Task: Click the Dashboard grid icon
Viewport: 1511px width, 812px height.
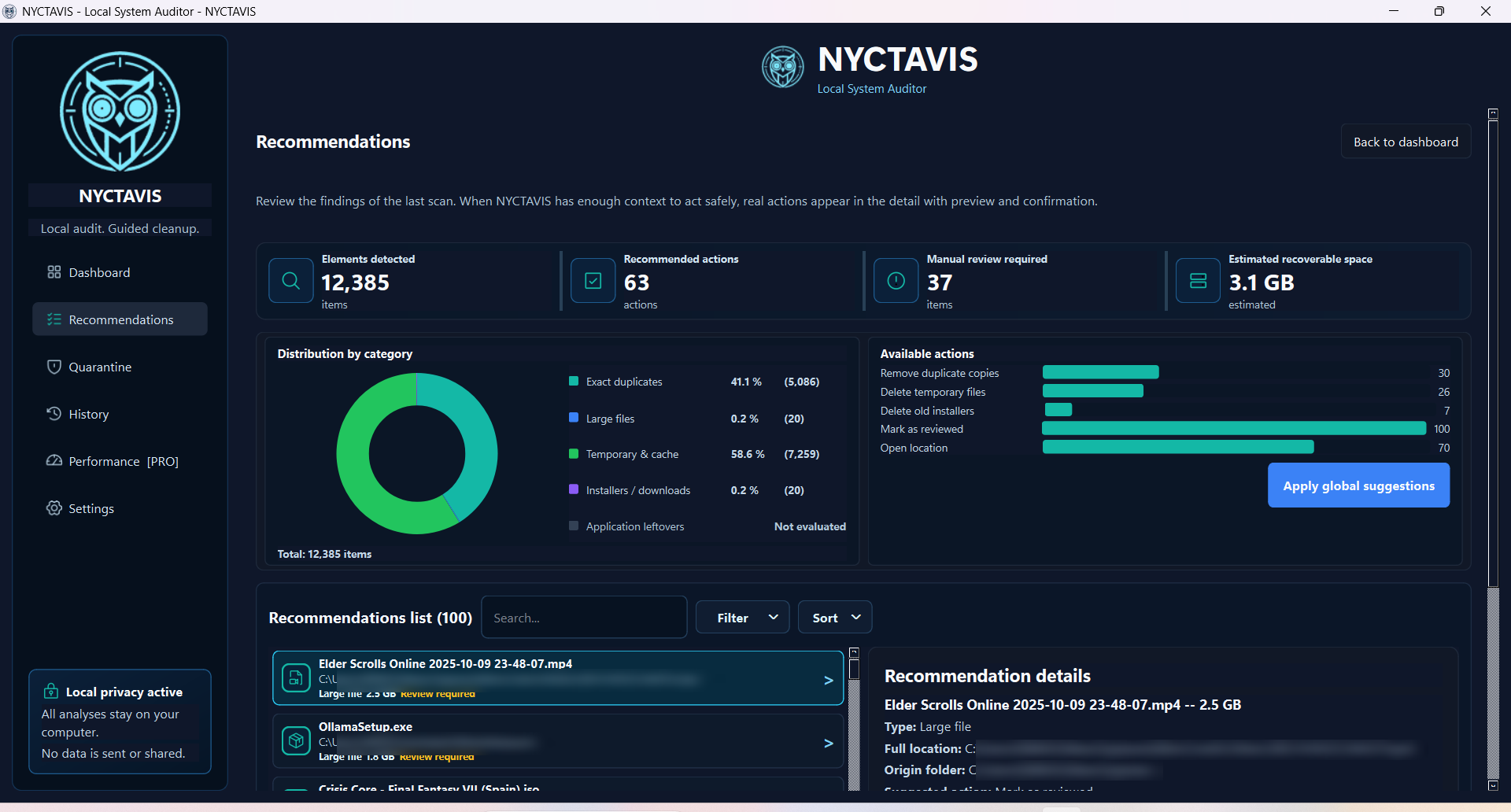Action: pos(54,272)
